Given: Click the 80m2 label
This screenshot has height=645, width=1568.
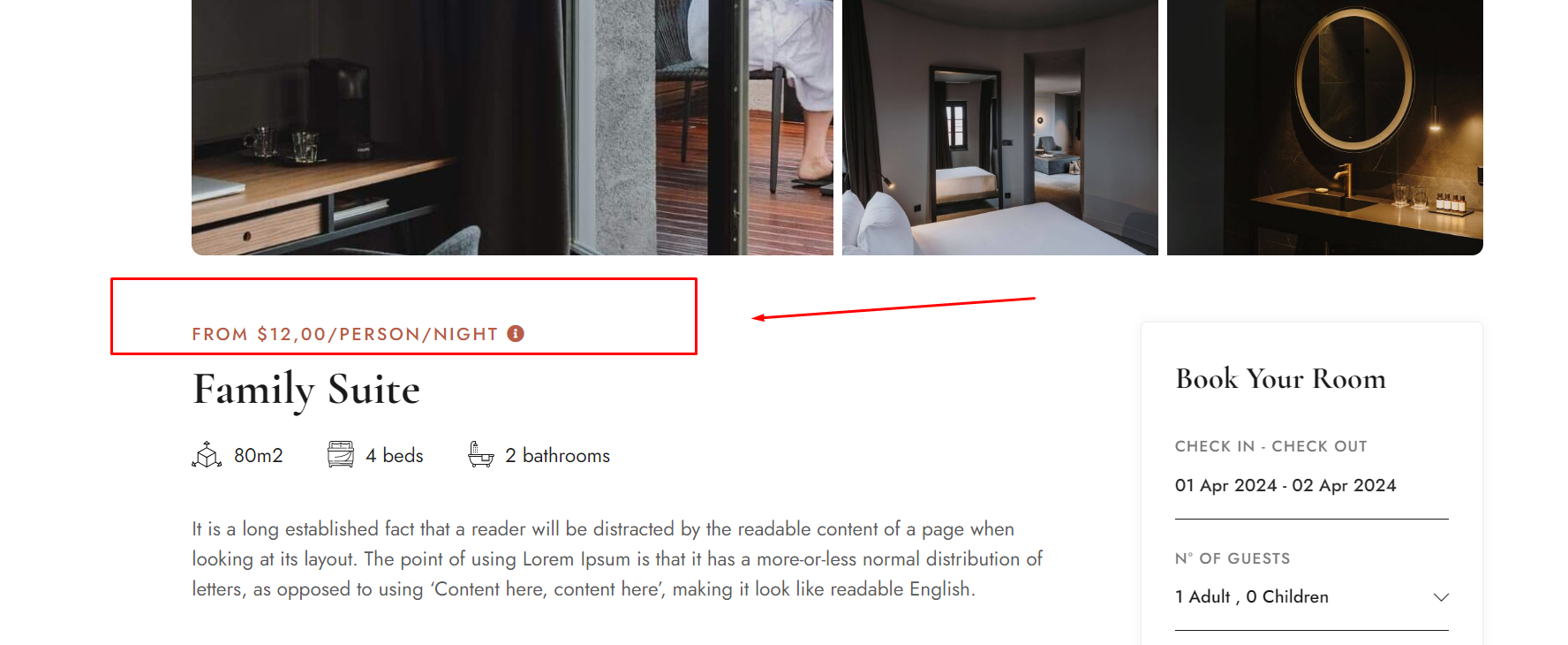Looking at the screenshot, I should coord(259,455).
